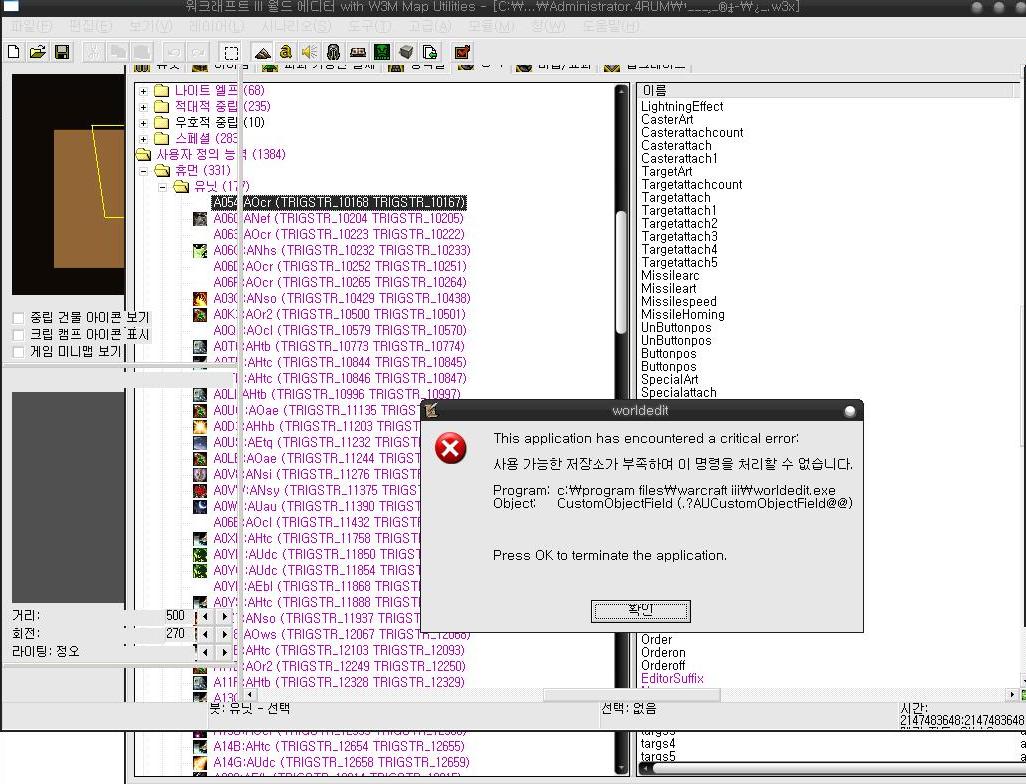Open the 고급(A) menu
The image size is (1026, 784).
pos(430,26)
